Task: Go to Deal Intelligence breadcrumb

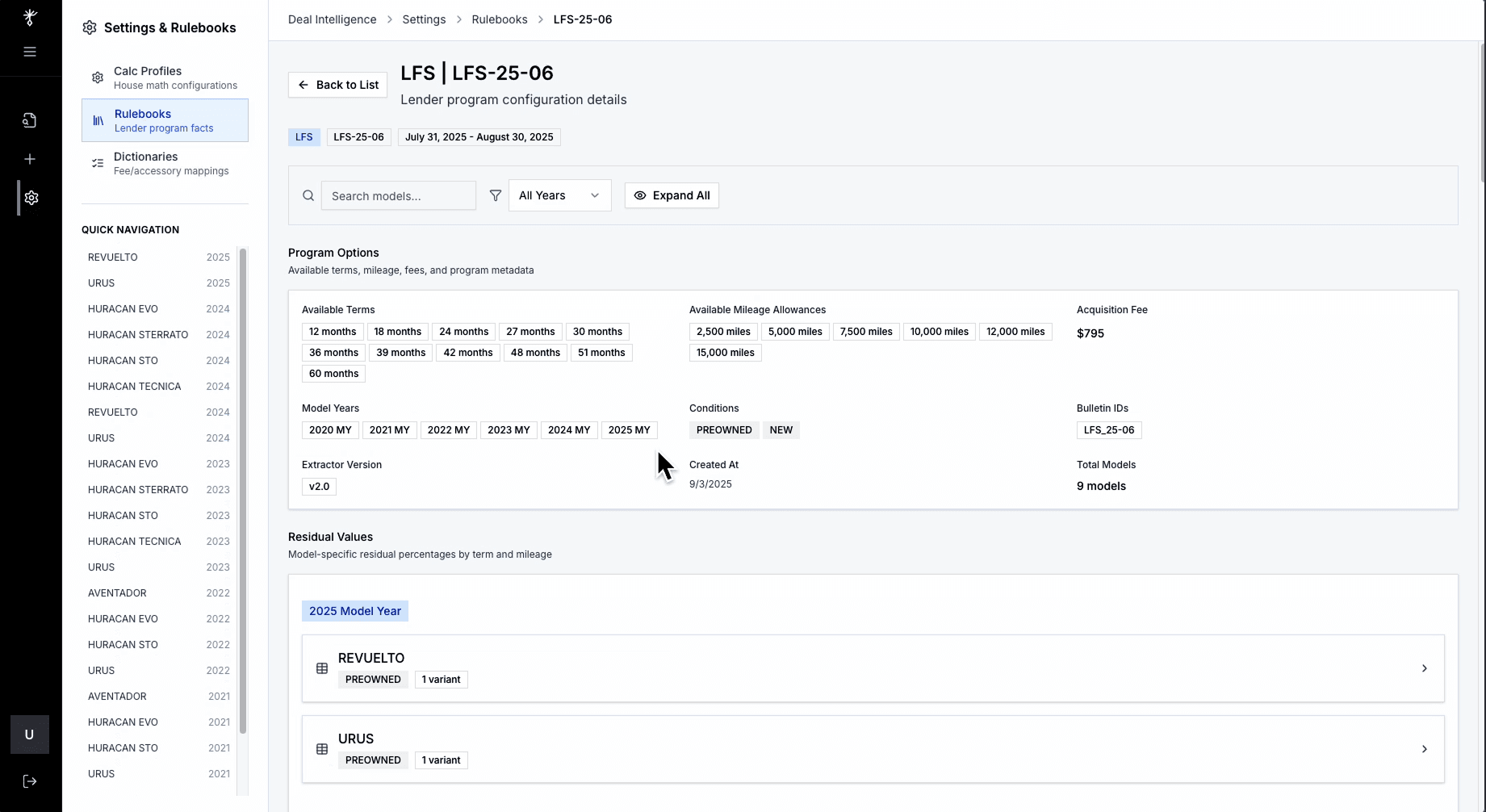Action: click(x=332, y=19)
